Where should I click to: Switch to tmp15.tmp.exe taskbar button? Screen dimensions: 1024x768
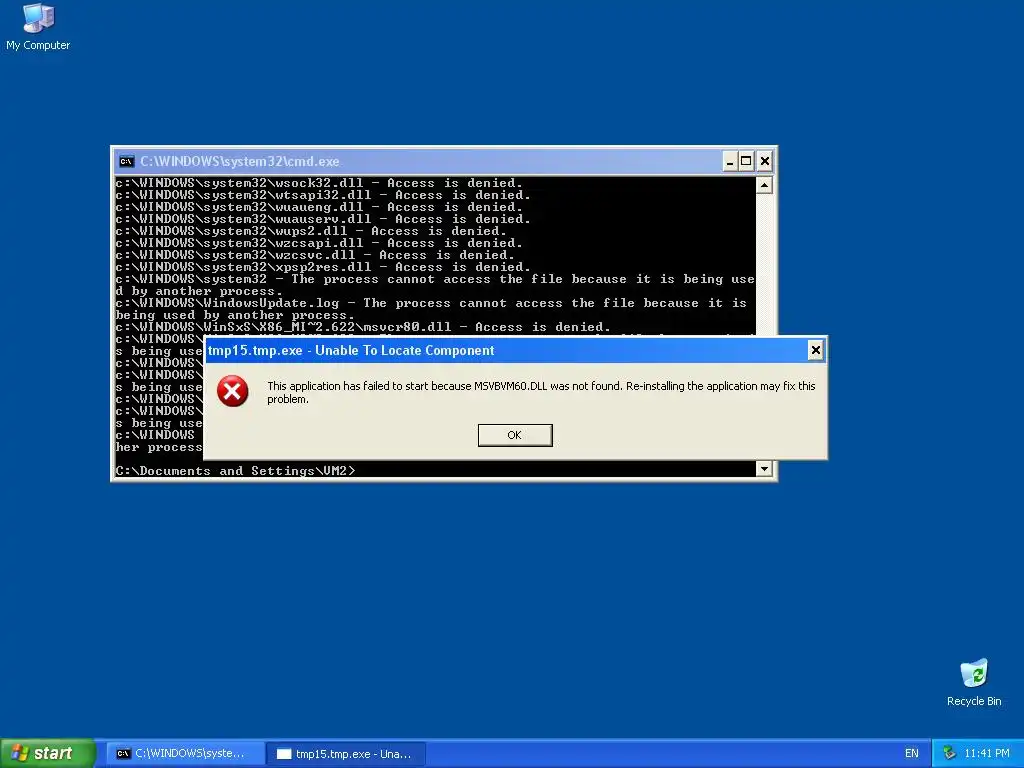click(x=346, y=754)
